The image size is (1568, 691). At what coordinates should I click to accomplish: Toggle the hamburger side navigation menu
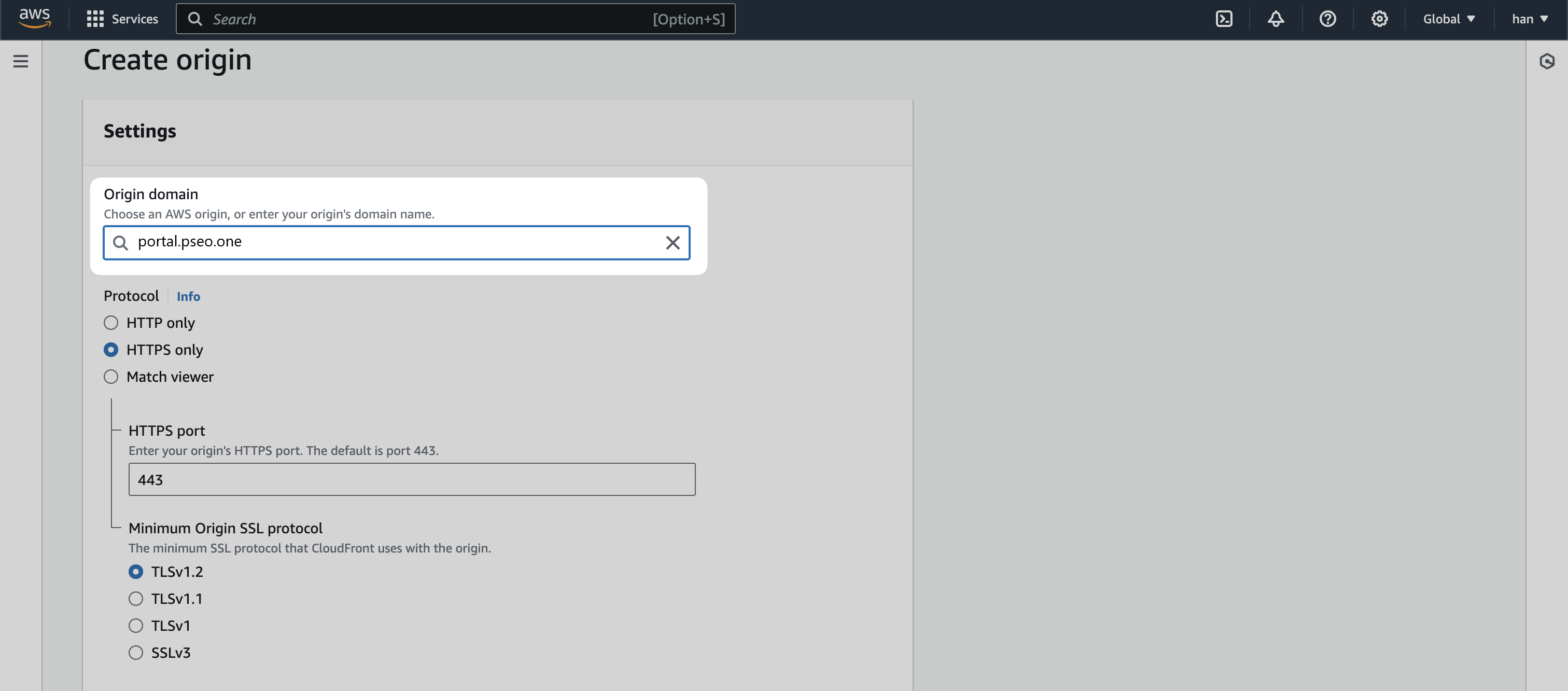21,61
